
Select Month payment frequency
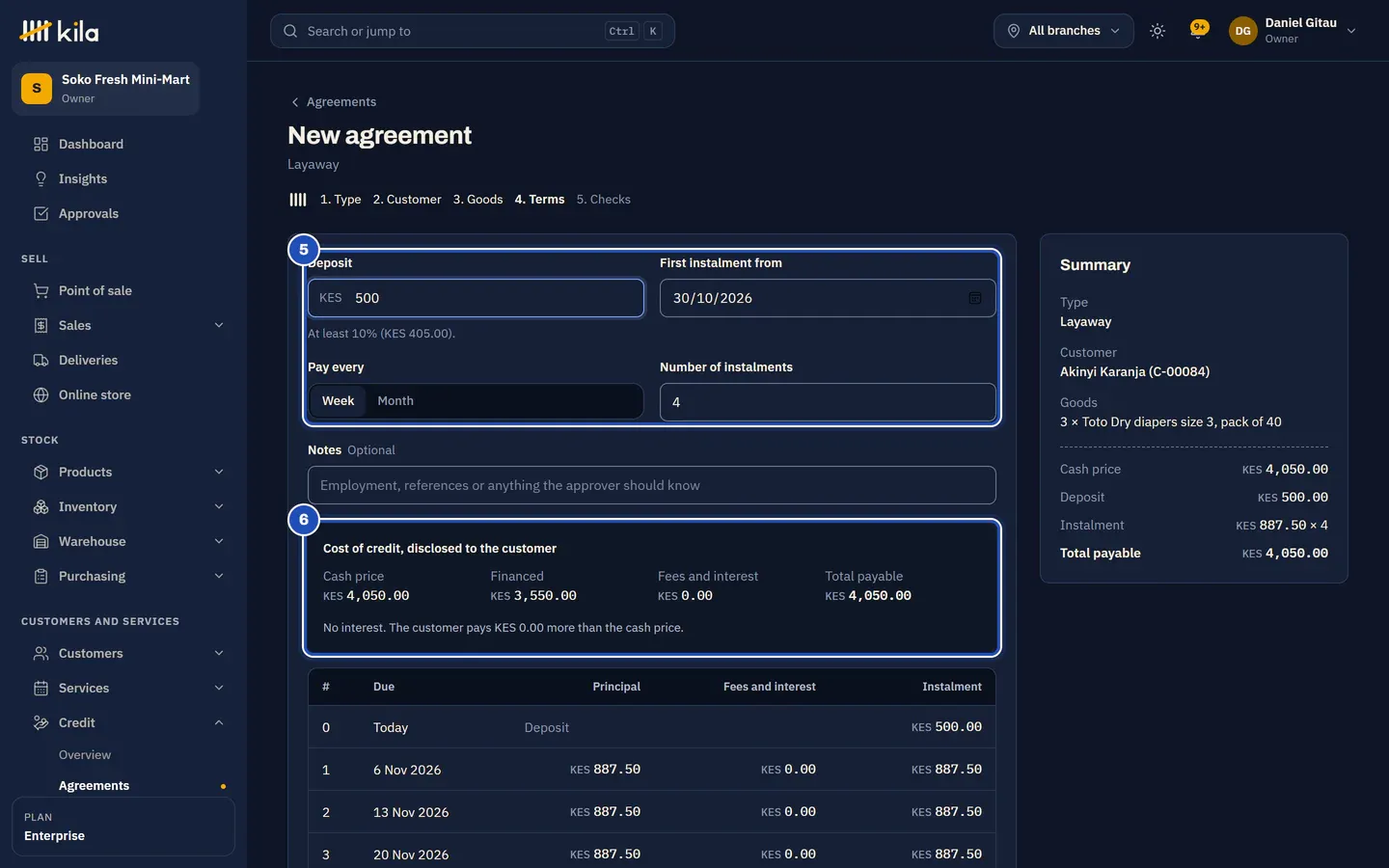(x=395, y=401)
